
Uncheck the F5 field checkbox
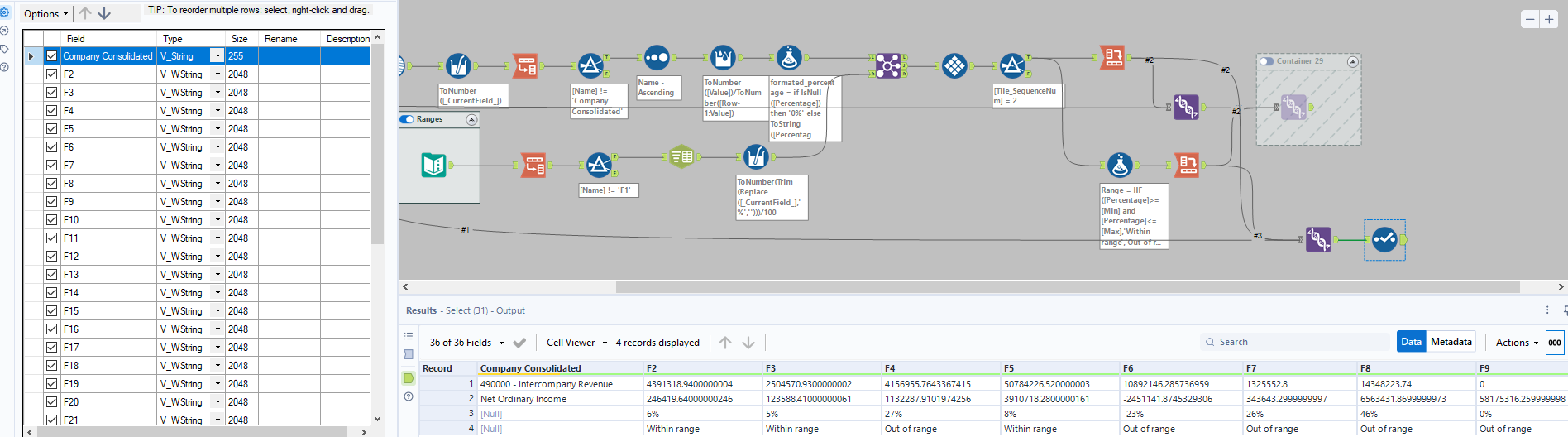click(52, 129)
